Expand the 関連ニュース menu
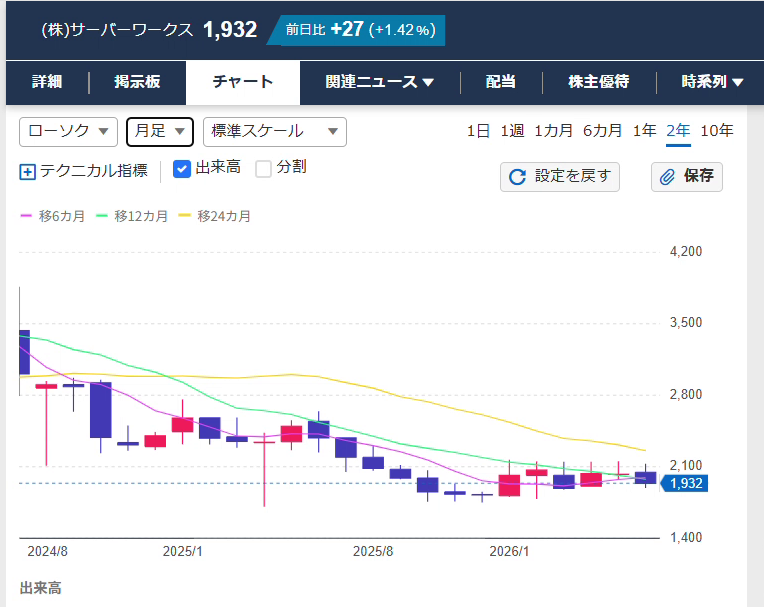 (x=380, y=82)
